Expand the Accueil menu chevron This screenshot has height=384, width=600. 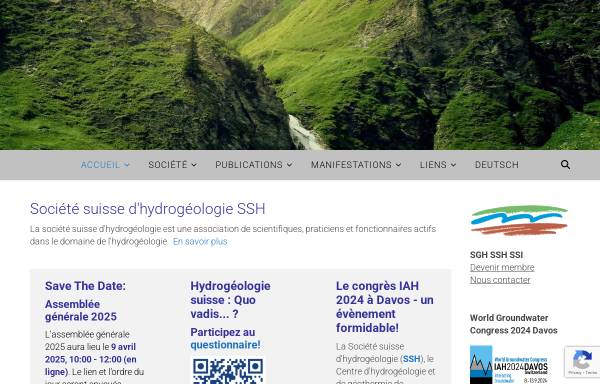(x=127, y=165)
